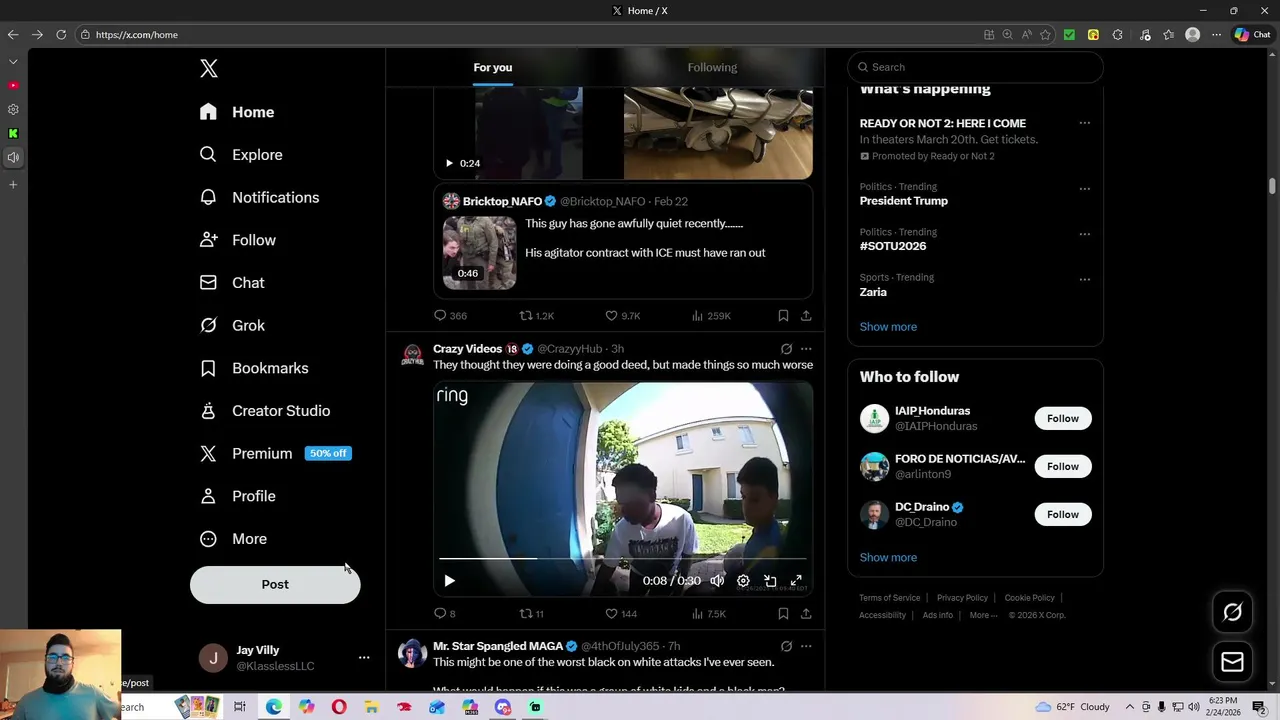Image resolution: width=1280 pixels, height=720 pixels.
Task: Open Crazy Videos profile avatar
Action: point(412,356)
